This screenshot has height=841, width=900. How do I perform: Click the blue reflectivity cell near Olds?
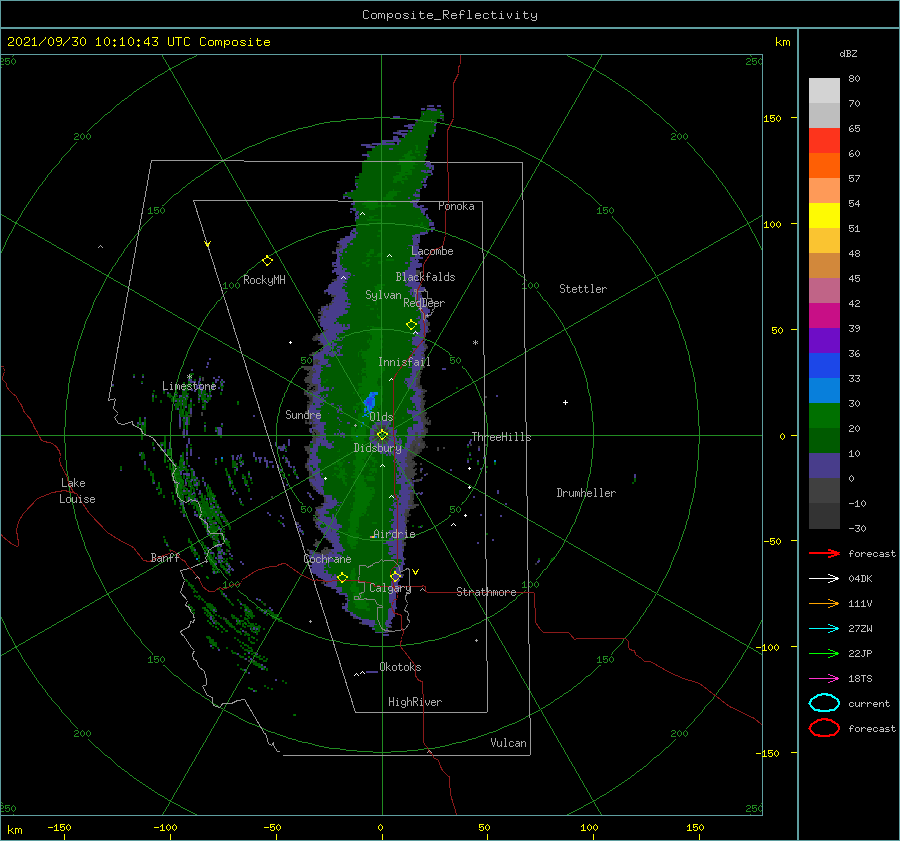[x=370, y=402]
